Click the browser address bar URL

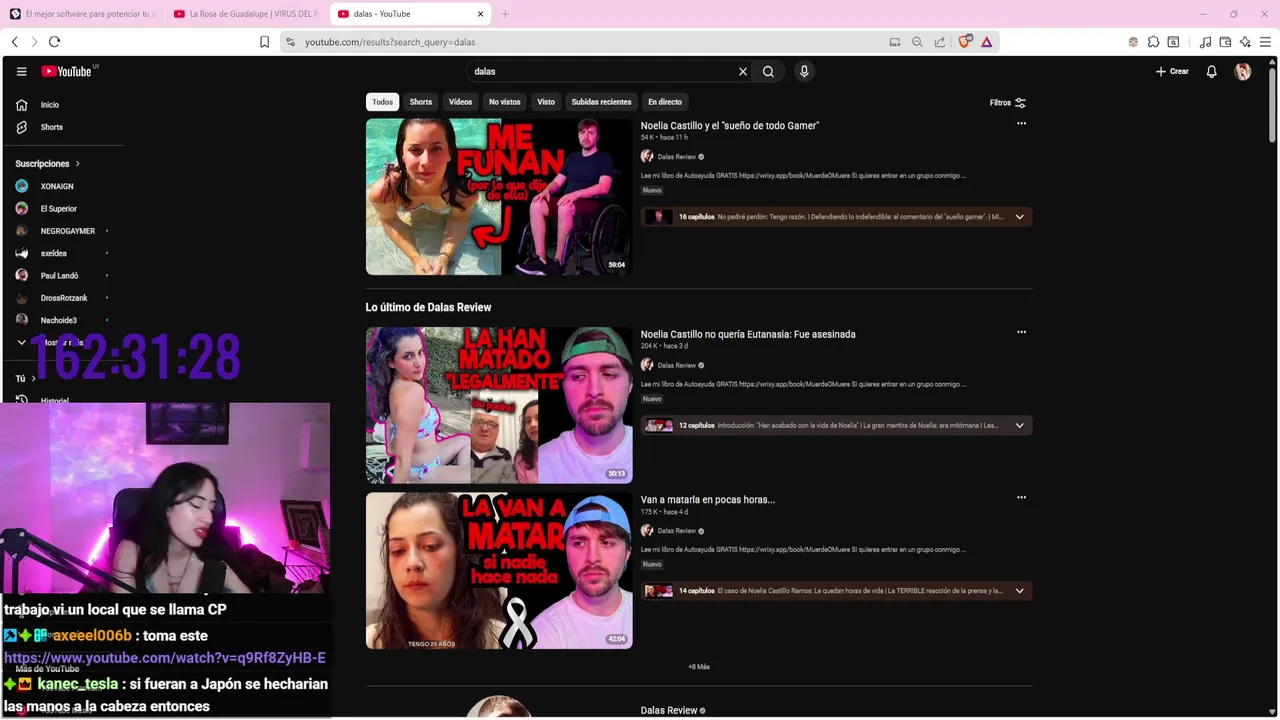[x=390, y=42]
